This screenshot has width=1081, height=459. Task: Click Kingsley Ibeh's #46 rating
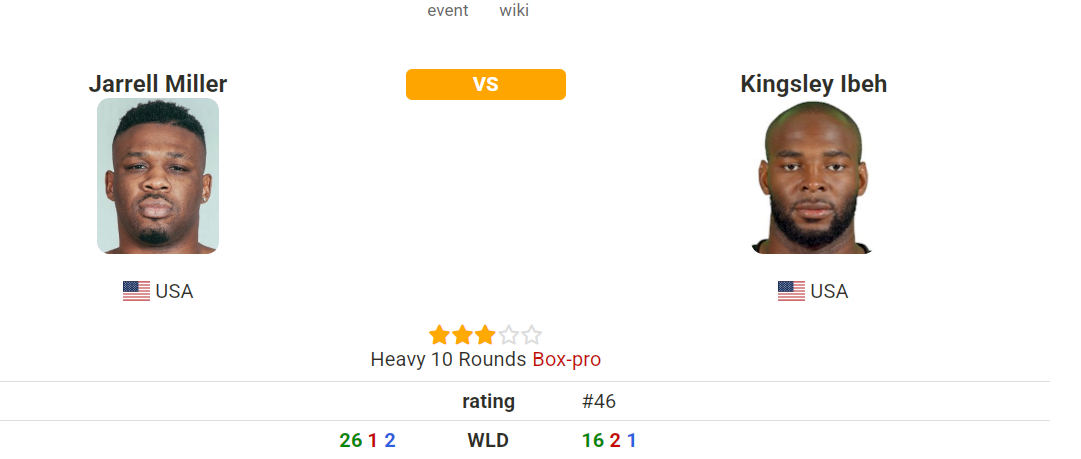[599, 401]
